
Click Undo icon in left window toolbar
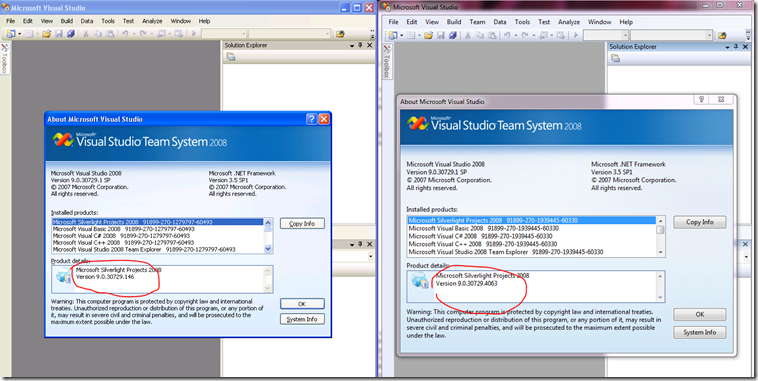125,34
